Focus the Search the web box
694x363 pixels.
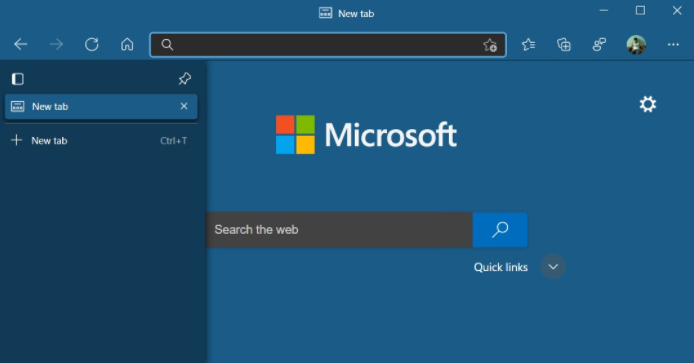click(339, 230)
